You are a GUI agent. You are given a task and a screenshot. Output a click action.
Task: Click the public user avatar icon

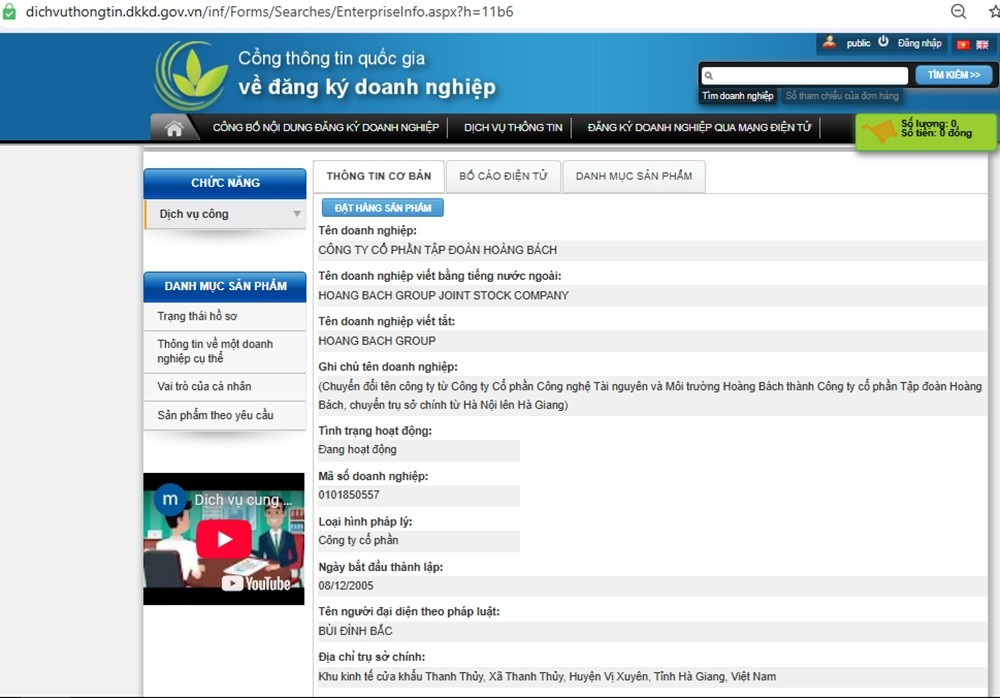click(x=829, y=43)
